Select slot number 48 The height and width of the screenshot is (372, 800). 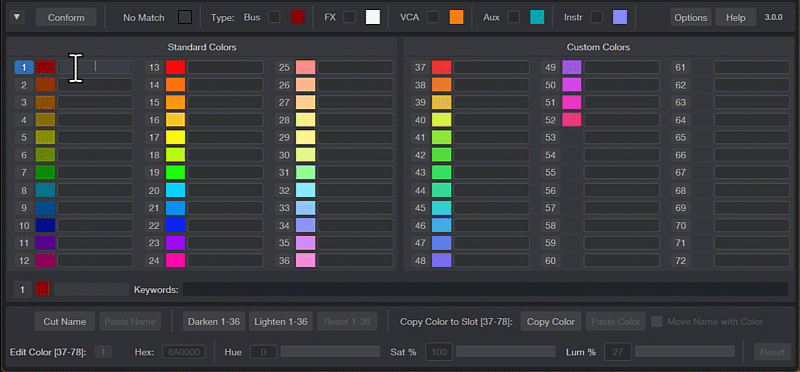pos(420,261)
